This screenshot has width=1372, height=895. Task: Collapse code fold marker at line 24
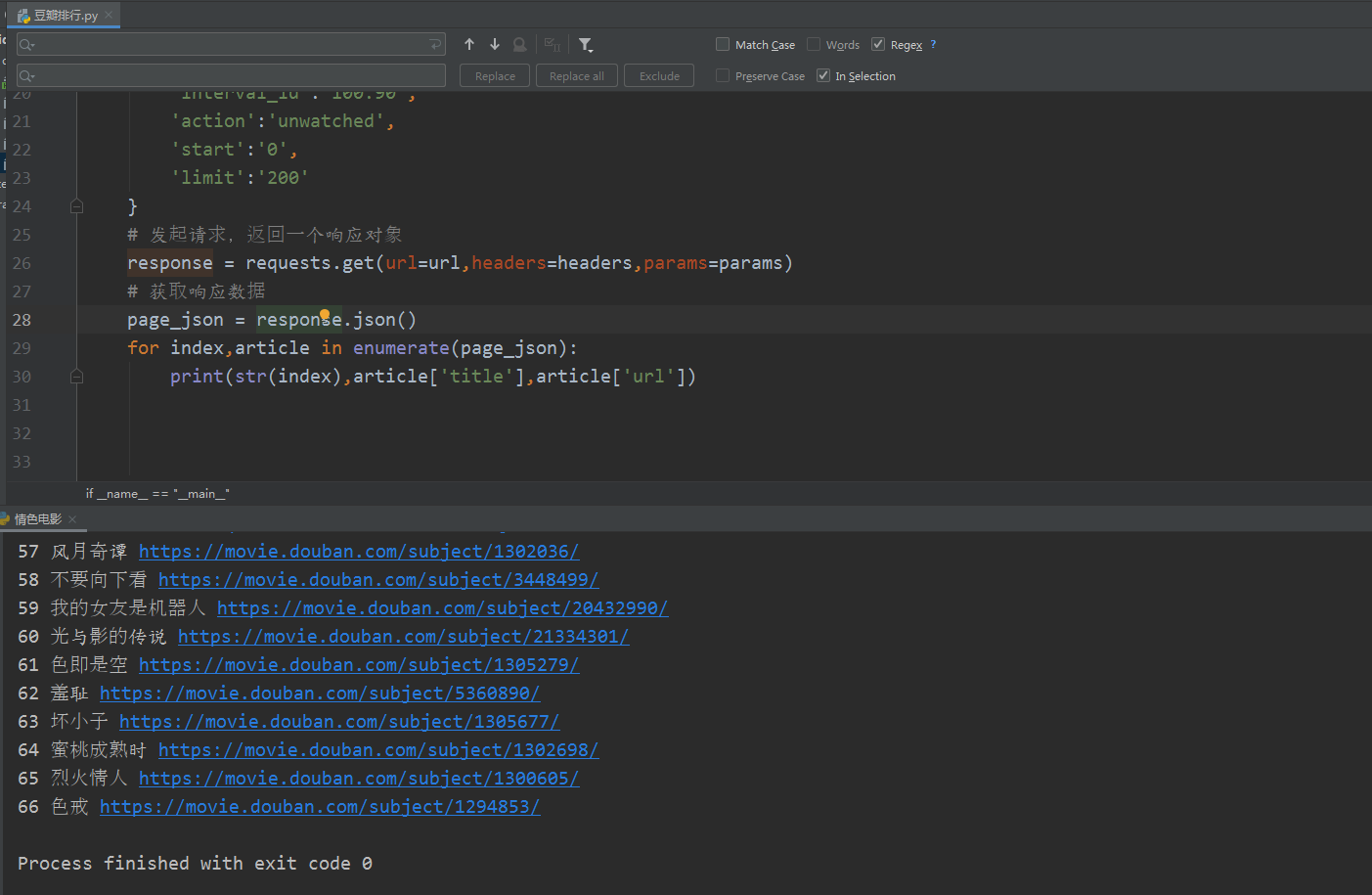click(76, 206)
